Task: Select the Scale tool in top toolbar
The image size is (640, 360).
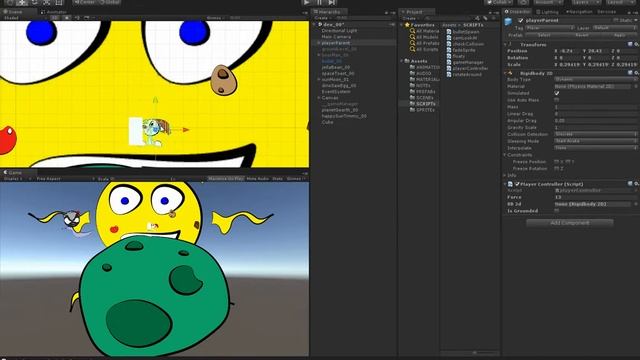Action: (x=47, y=2)
